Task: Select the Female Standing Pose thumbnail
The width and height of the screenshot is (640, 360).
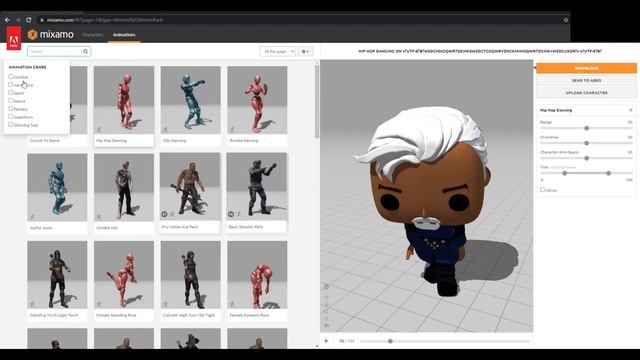Action: tap(124, 275)
